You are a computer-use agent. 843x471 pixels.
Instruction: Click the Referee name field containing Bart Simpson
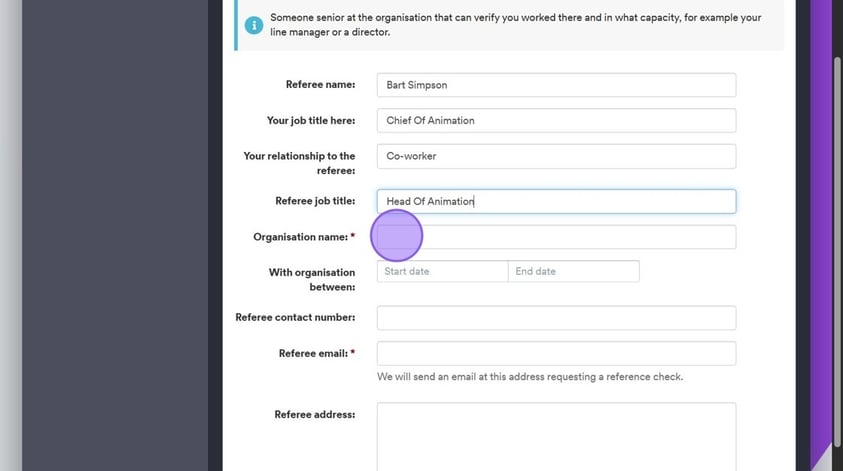555,85
